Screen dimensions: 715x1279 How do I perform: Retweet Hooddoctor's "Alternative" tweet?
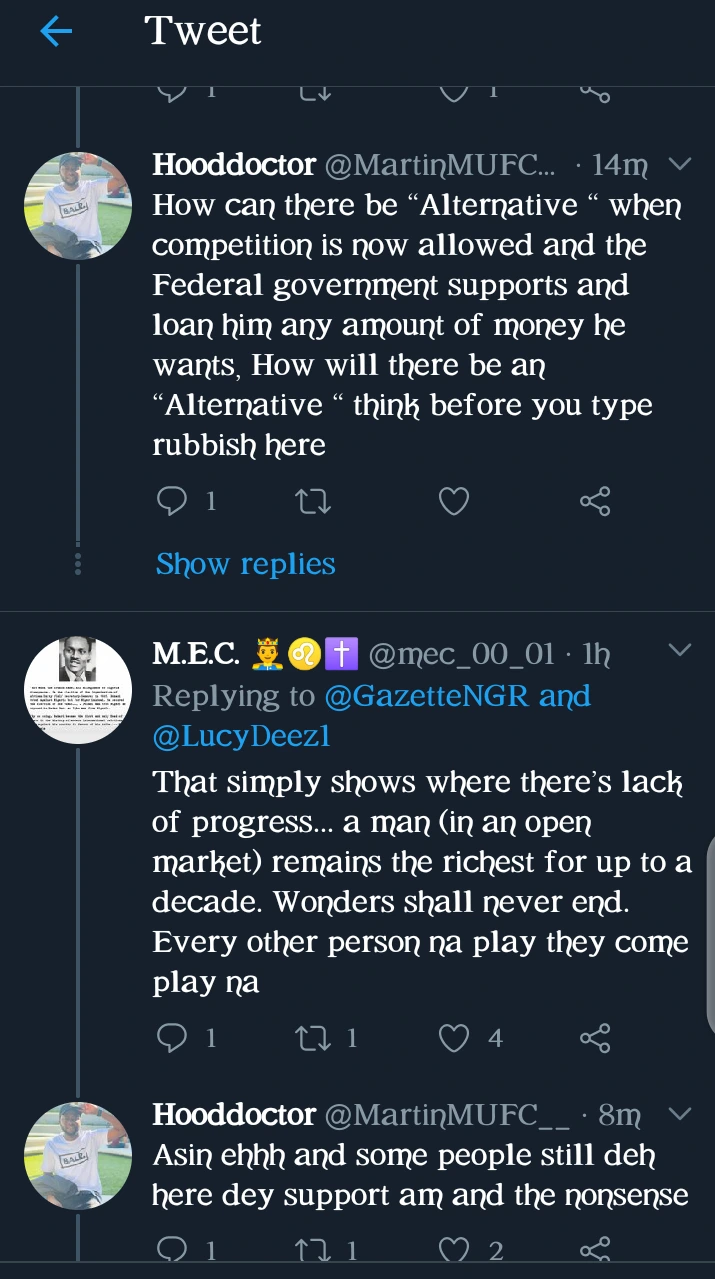coord(314,500)
